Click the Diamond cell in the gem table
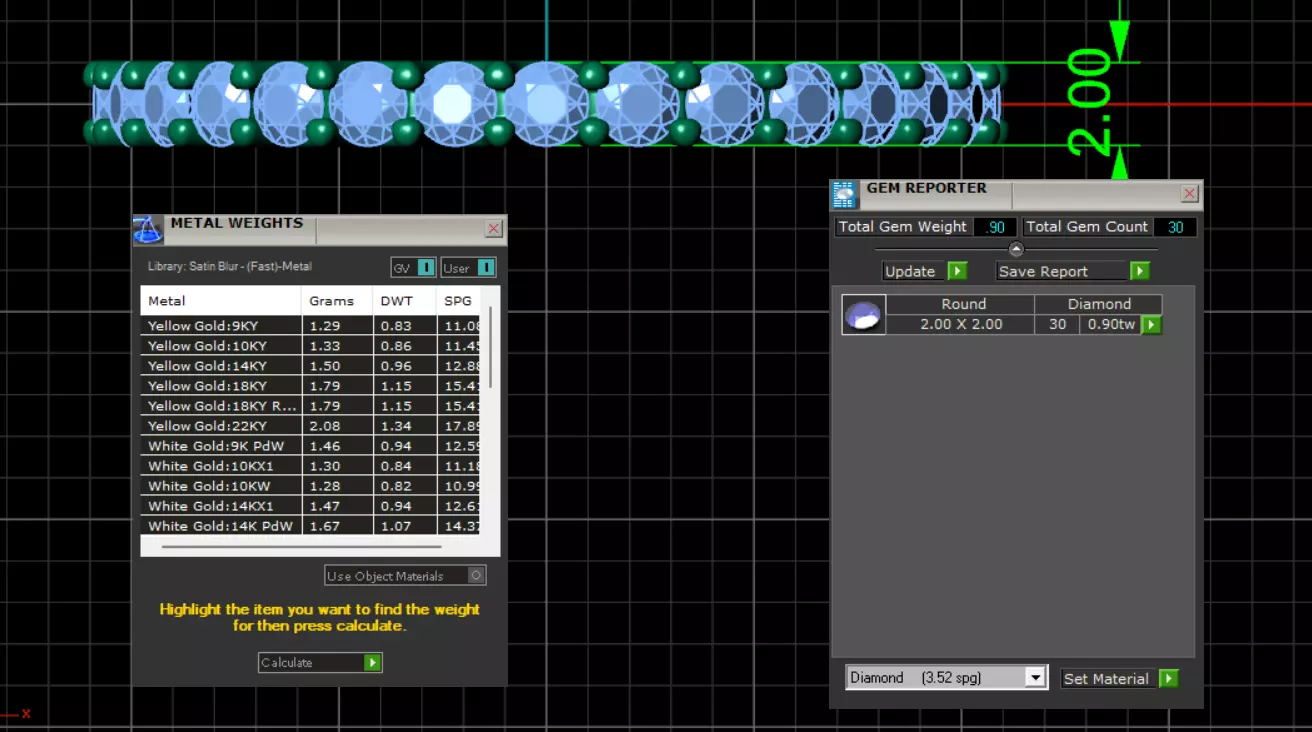The image size is (1312, 732). tap(1098, 304)
